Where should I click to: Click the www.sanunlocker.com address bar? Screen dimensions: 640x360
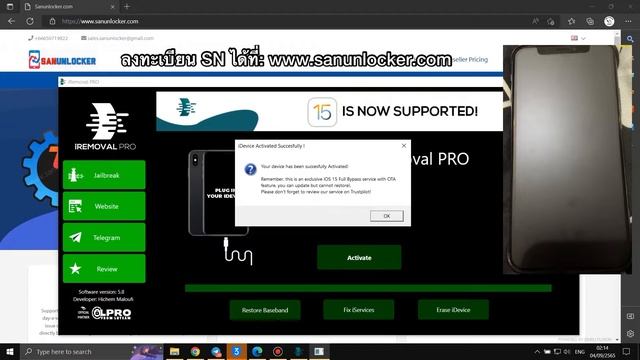[286, 21]
